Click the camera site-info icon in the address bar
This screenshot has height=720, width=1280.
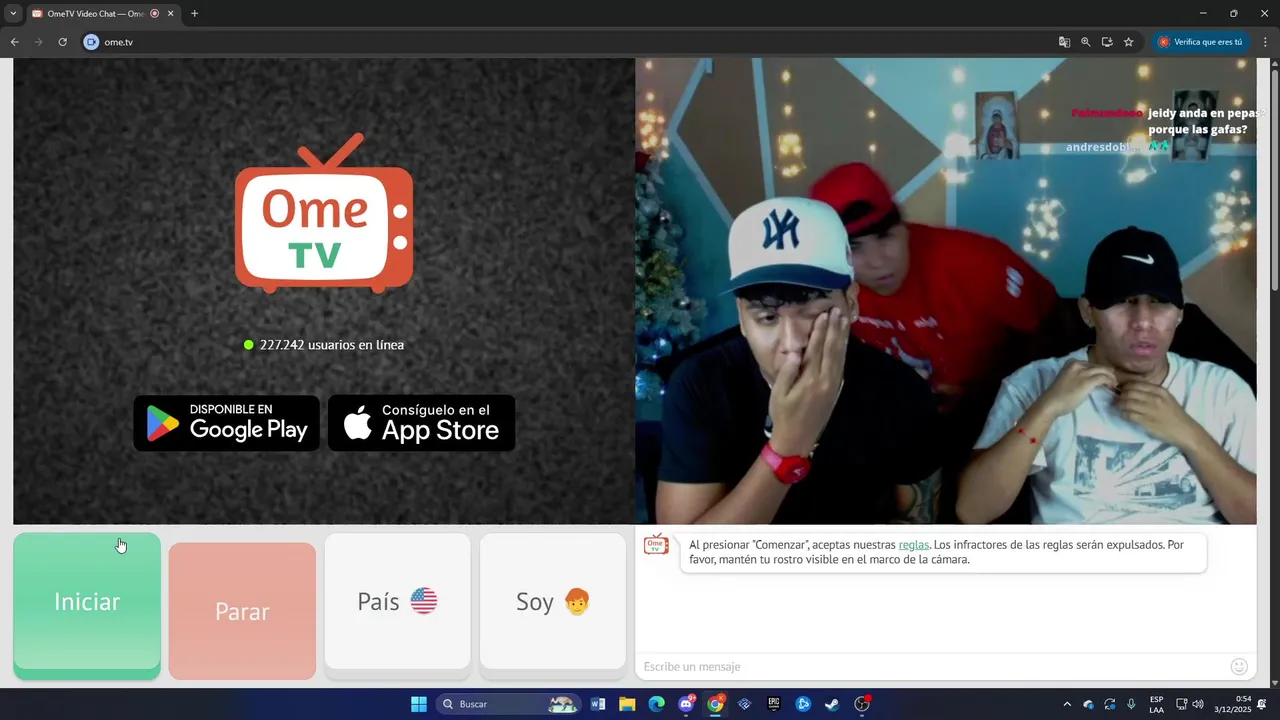coord(92,42)
